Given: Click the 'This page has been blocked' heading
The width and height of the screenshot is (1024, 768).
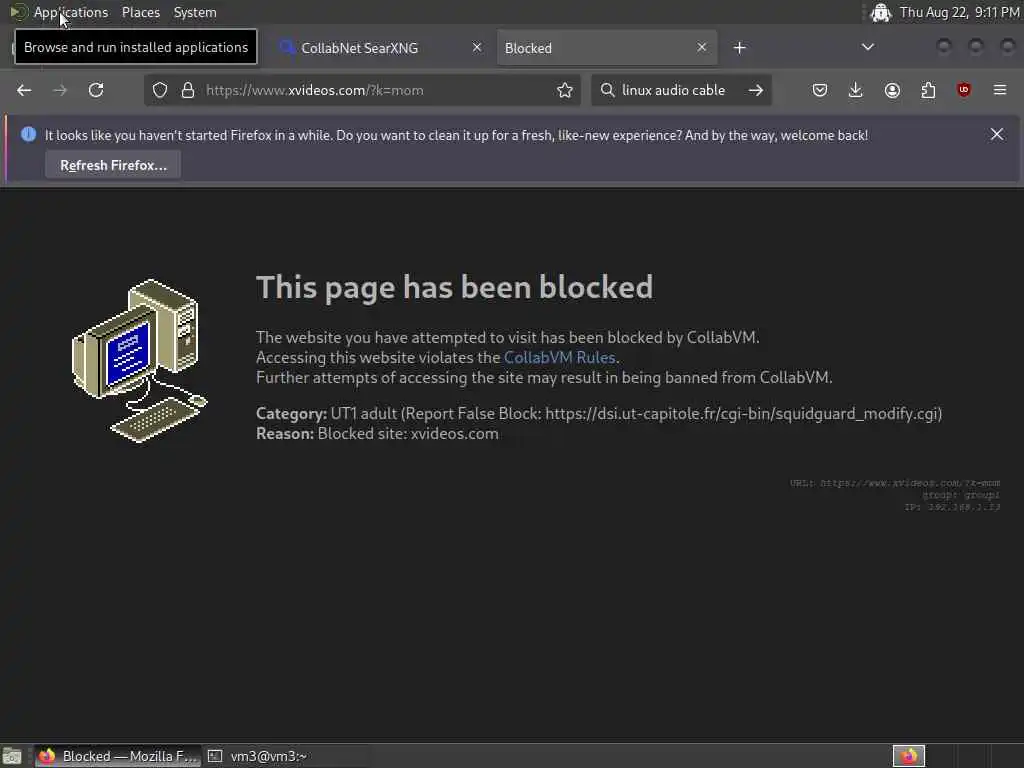Looking at the screenshot, I should coord(455,287).
